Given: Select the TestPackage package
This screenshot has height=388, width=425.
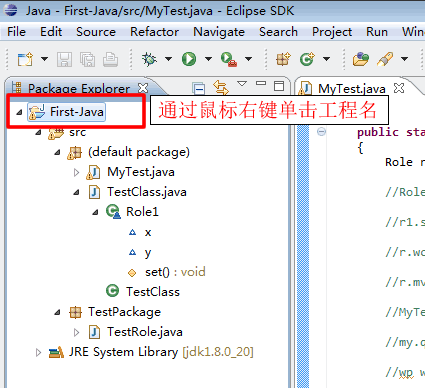Looking at the screenshot, I should (x=124, y=312).
